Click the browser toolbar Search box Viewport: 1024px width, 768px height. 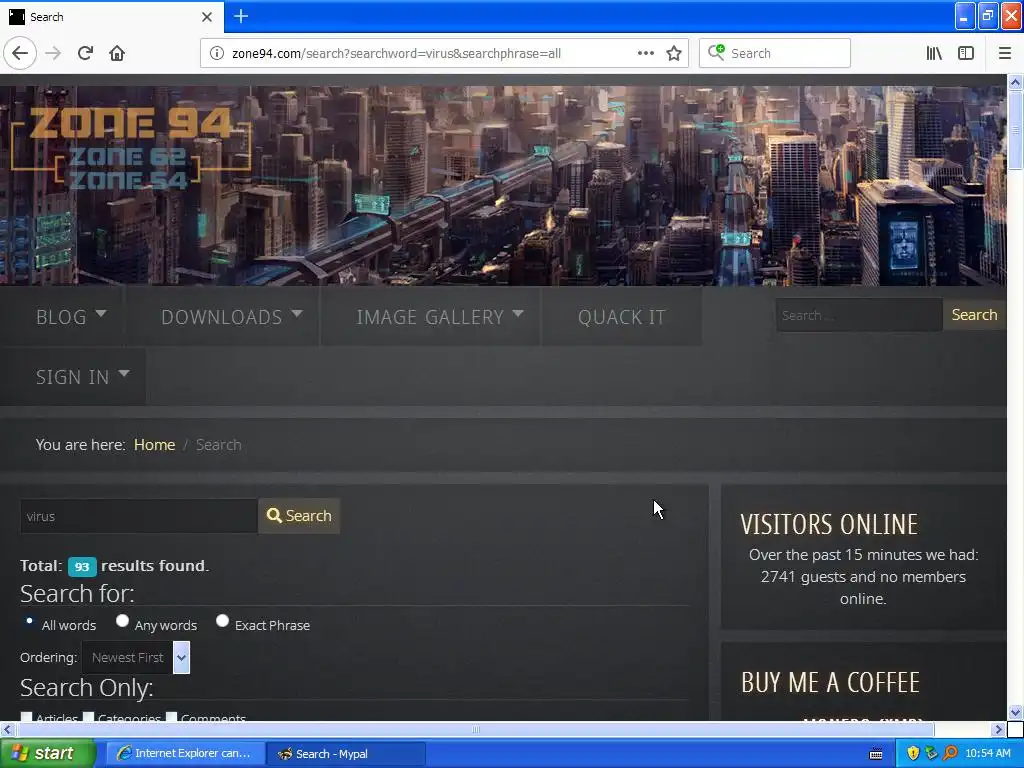point(775,53)
